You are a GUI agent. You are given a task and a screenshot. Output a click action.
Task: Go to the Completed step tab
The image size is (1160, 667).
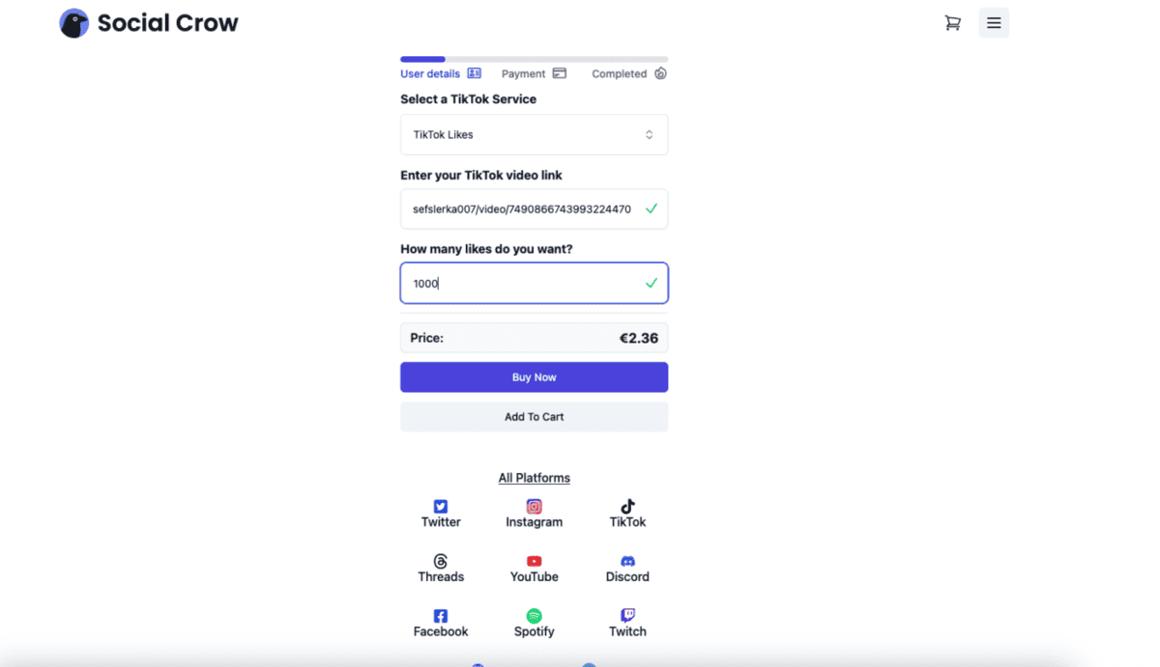pyautogui.click(x=628, y=74)
